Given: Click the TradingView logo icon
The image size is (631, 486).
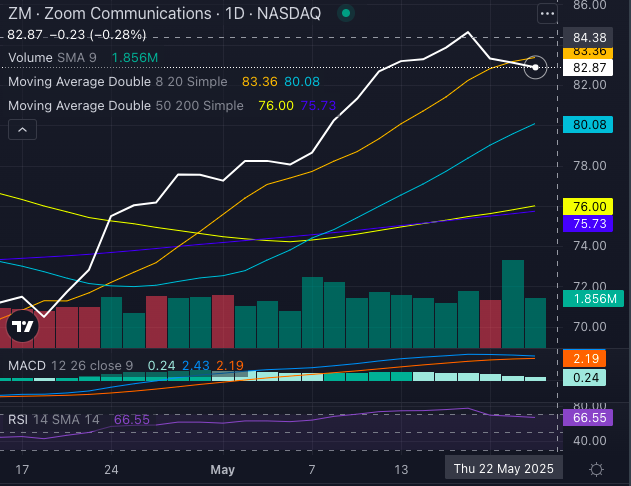Looking at the screenshot, I should coord(23,326).
